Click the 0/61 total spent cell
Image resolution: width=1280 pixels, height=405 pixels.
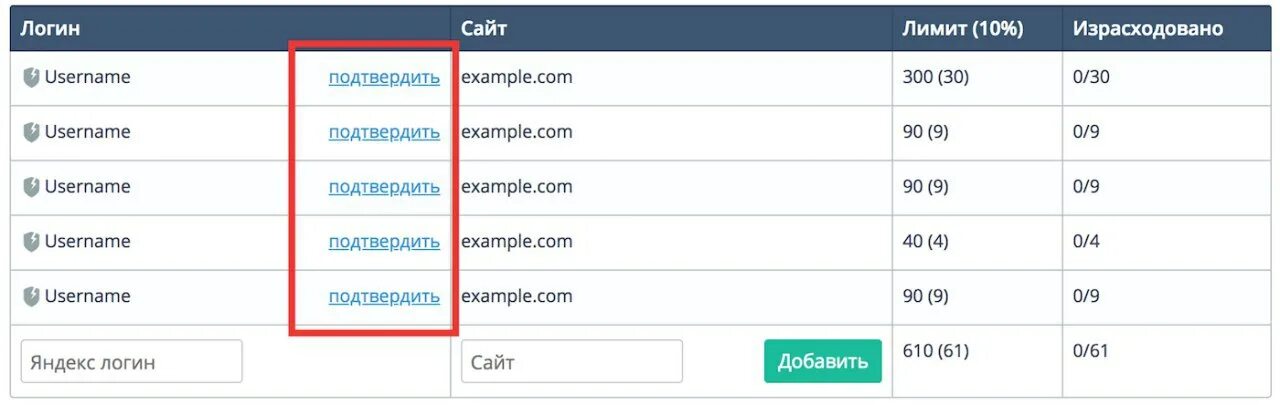point(1090,351)
